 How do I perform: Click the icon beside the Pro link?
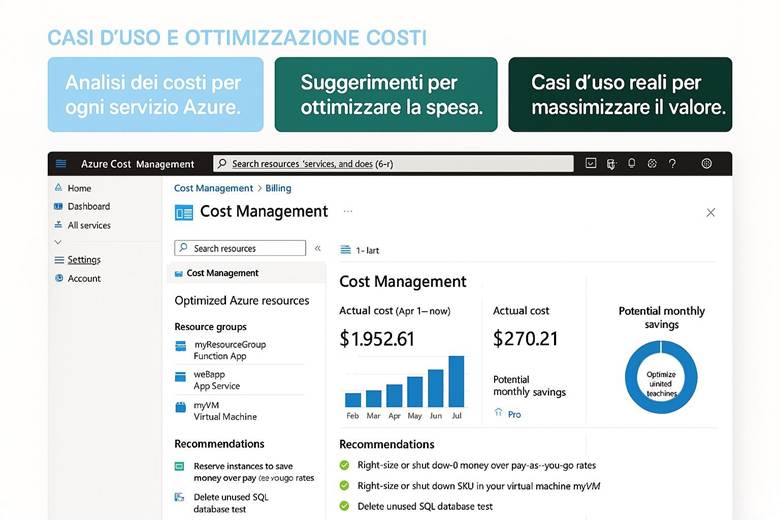click(498, 413)
